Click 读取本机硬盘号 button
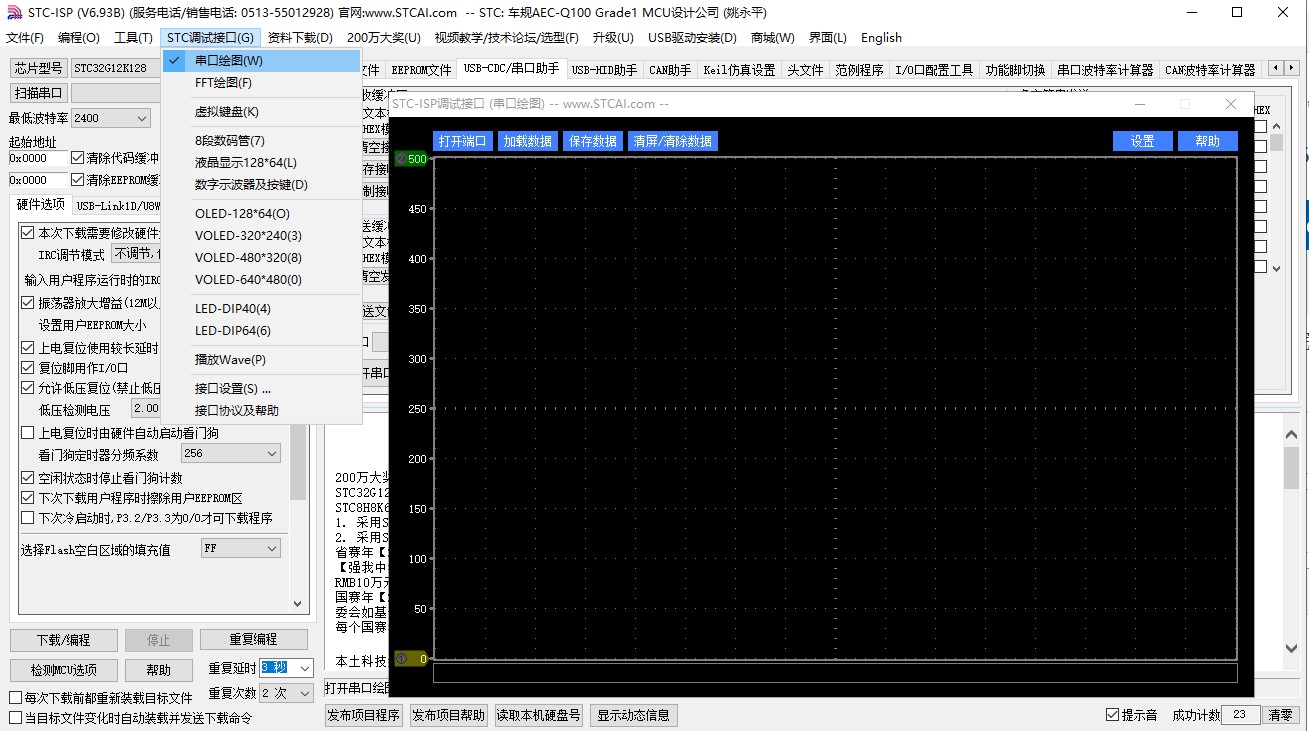1309x731 pixels. pos(539,715)
